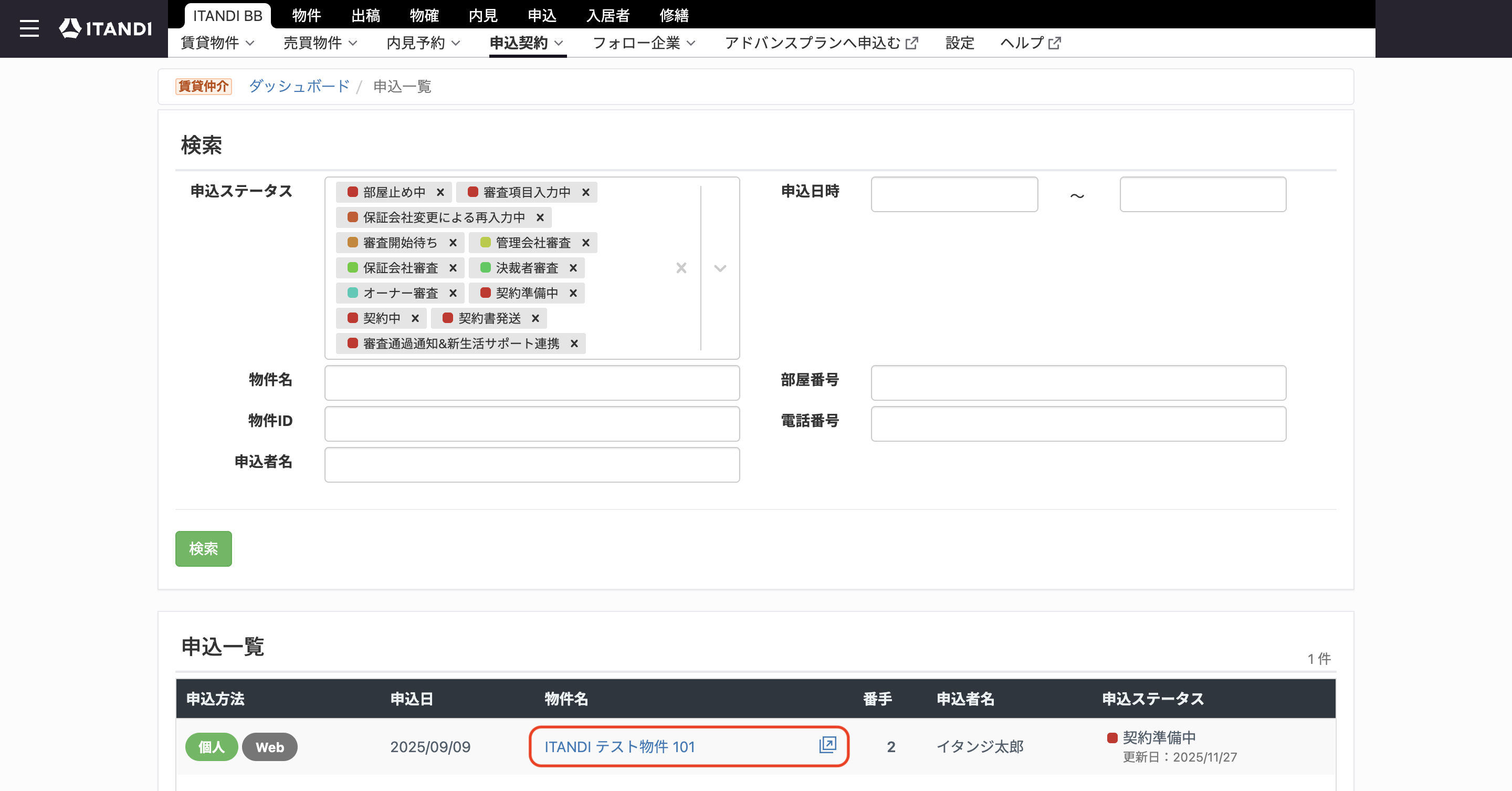Click the Web badge in the row
Viewport: 1512px width, 791px height.
click(x=269, y=747)
